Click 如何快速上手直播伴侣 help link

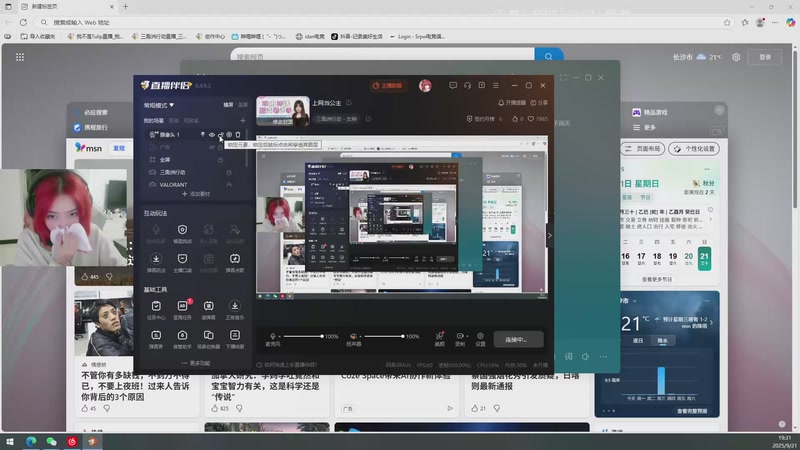[287, 365]
